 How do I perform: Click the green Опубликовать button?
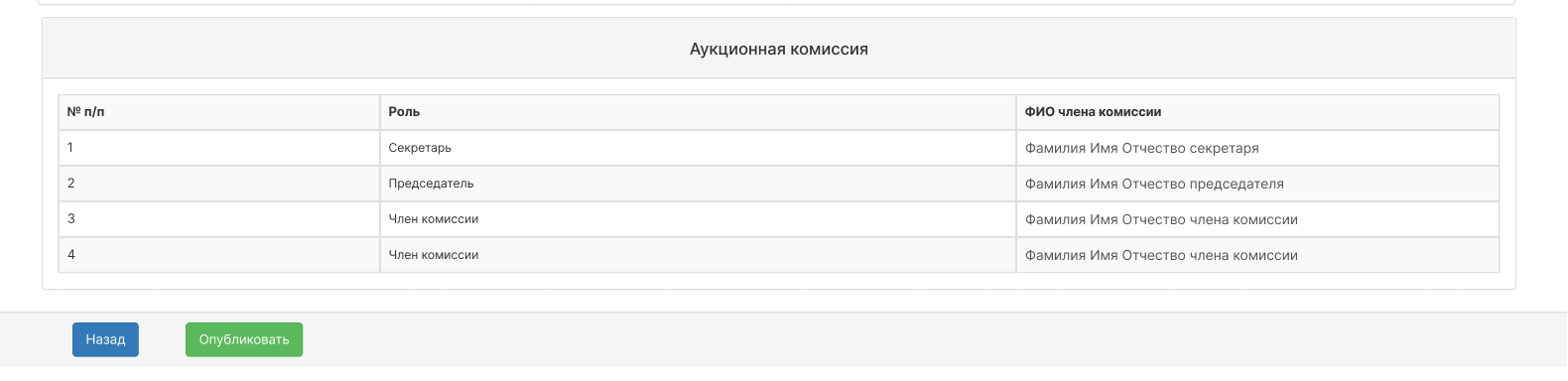pyautogui.click(x=244, y=339)
